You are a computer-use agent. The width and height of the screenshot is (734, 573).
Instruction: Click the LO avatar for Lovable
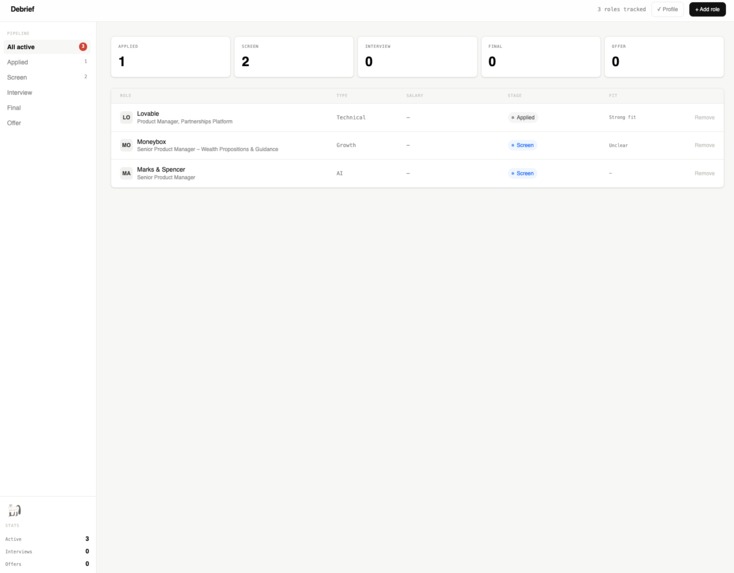tap(126, 118)
